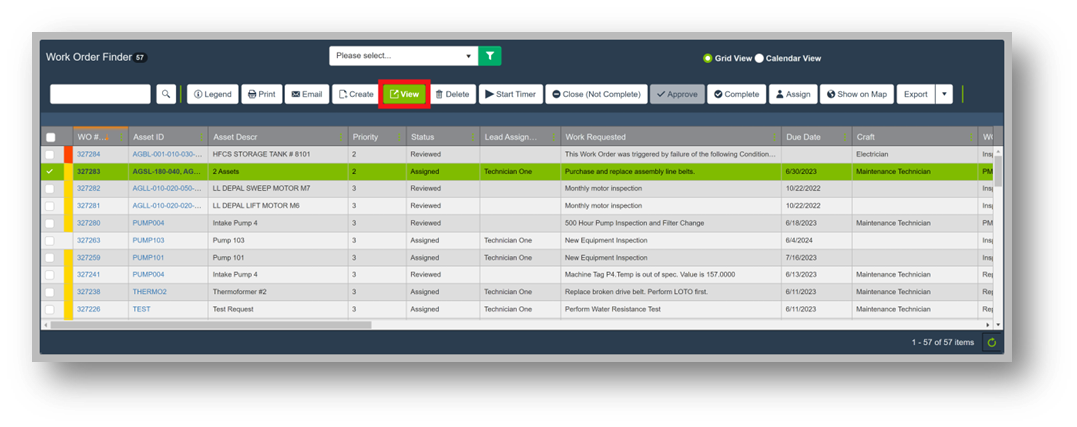The width and height of the screenshot is (1077, 427).
Task: Open the Priority column header menu
Action: [x=399, y=137]
